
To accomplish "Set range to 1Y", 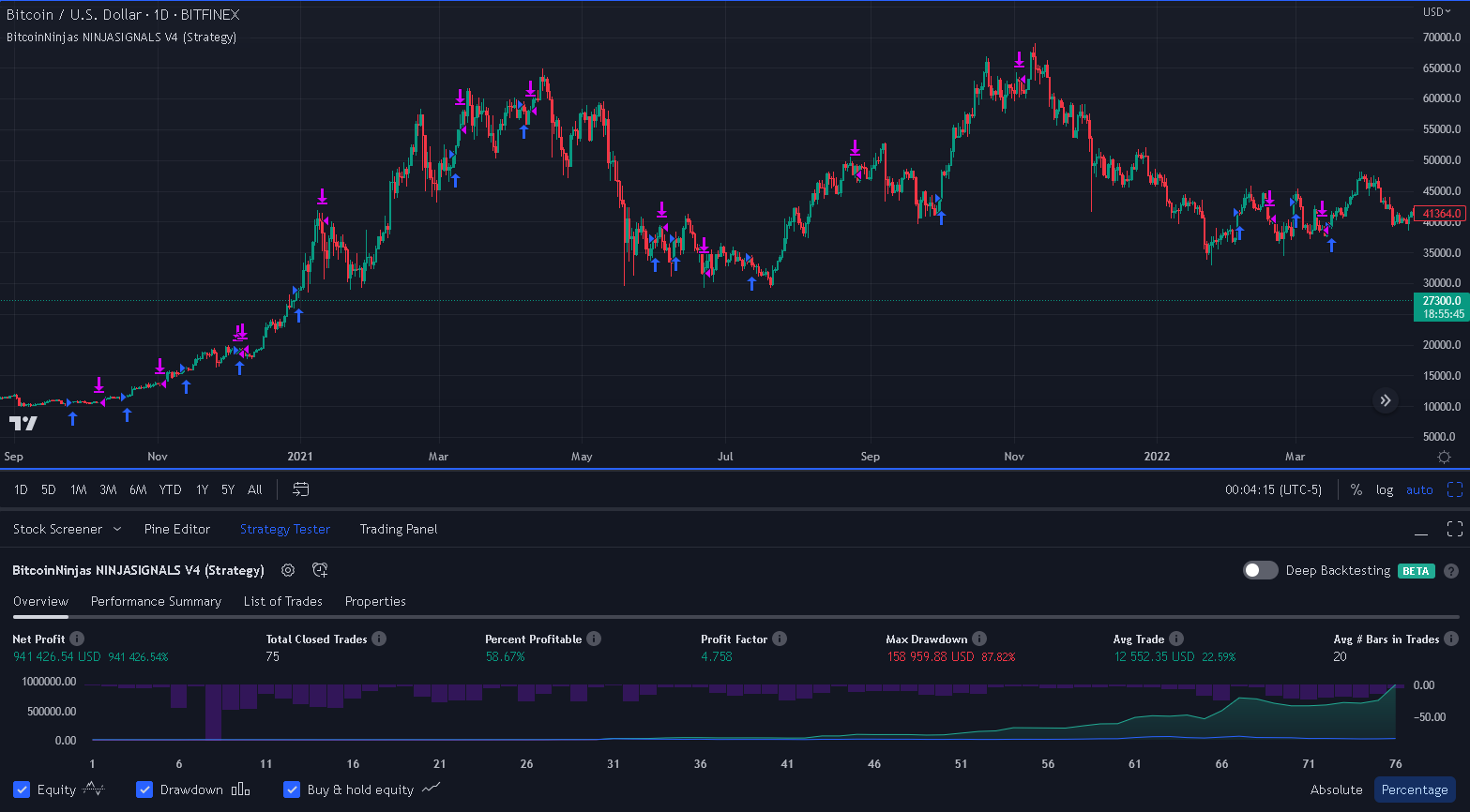I will (x=202, y=489).
